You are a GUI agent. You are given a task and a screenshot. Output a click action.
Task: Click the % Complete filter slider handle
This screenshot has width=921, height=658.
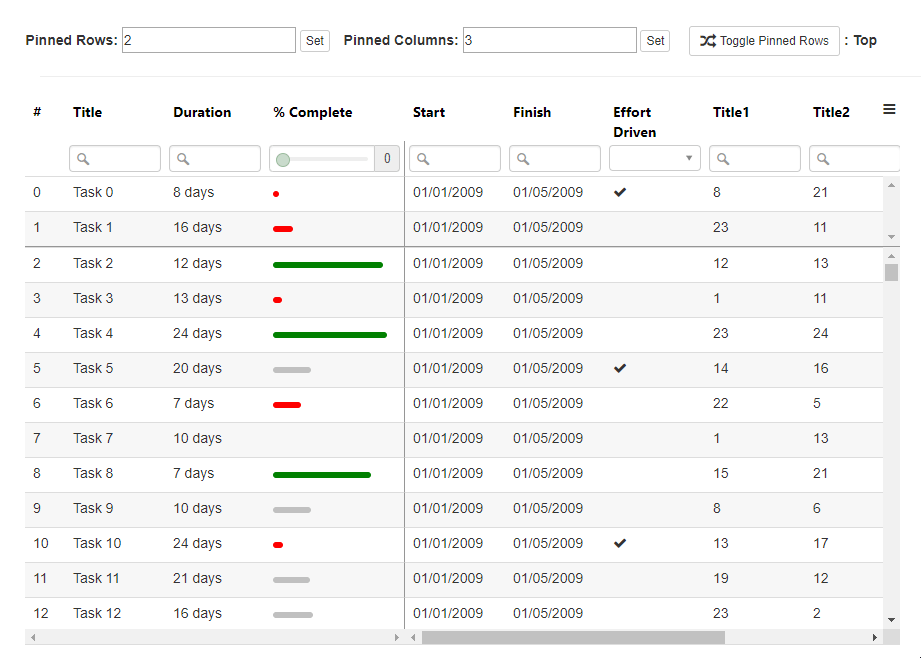283,160
